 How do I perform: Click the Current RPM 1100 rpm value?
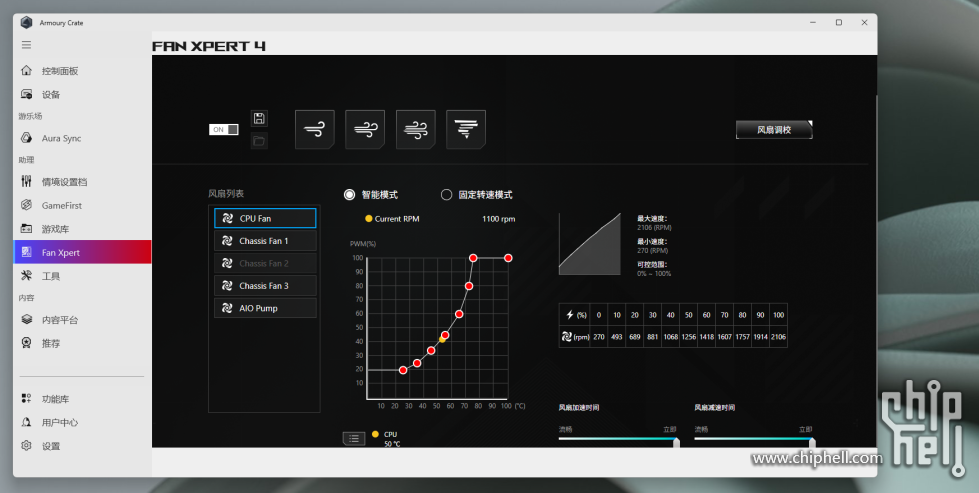tap(498, 219)
